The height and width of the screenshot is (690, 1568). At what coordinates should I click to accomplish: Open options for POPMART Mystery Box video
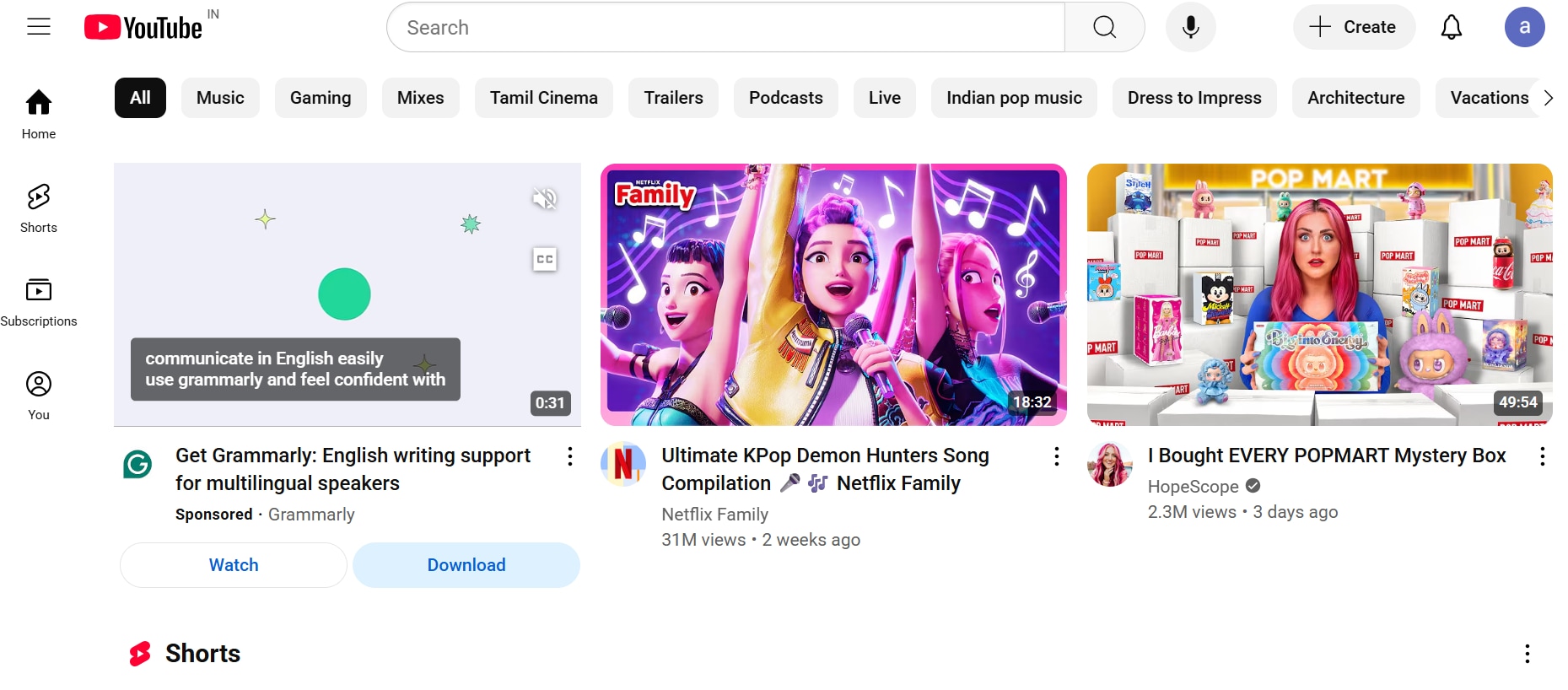click(1542, 456)
